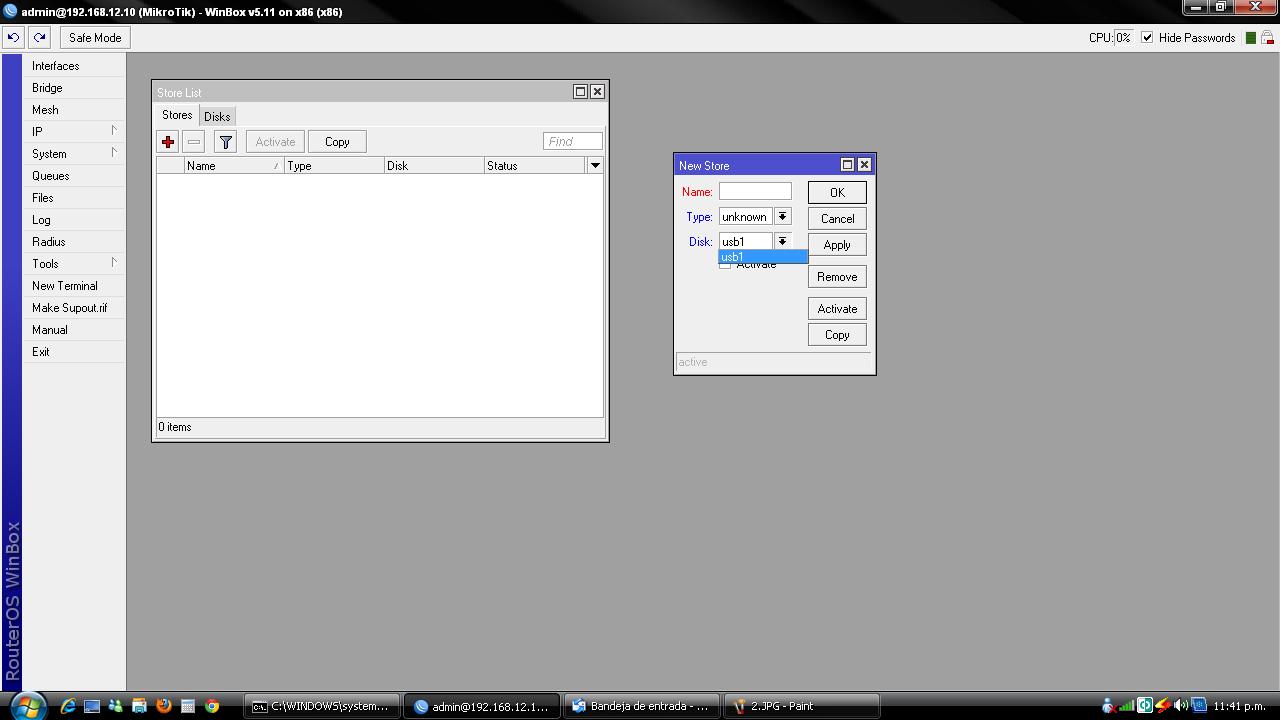The height and width of the screenshot is (720, 1280).
Task: Open Interfaces from the sidebar menu
Action: coord(75,66)
